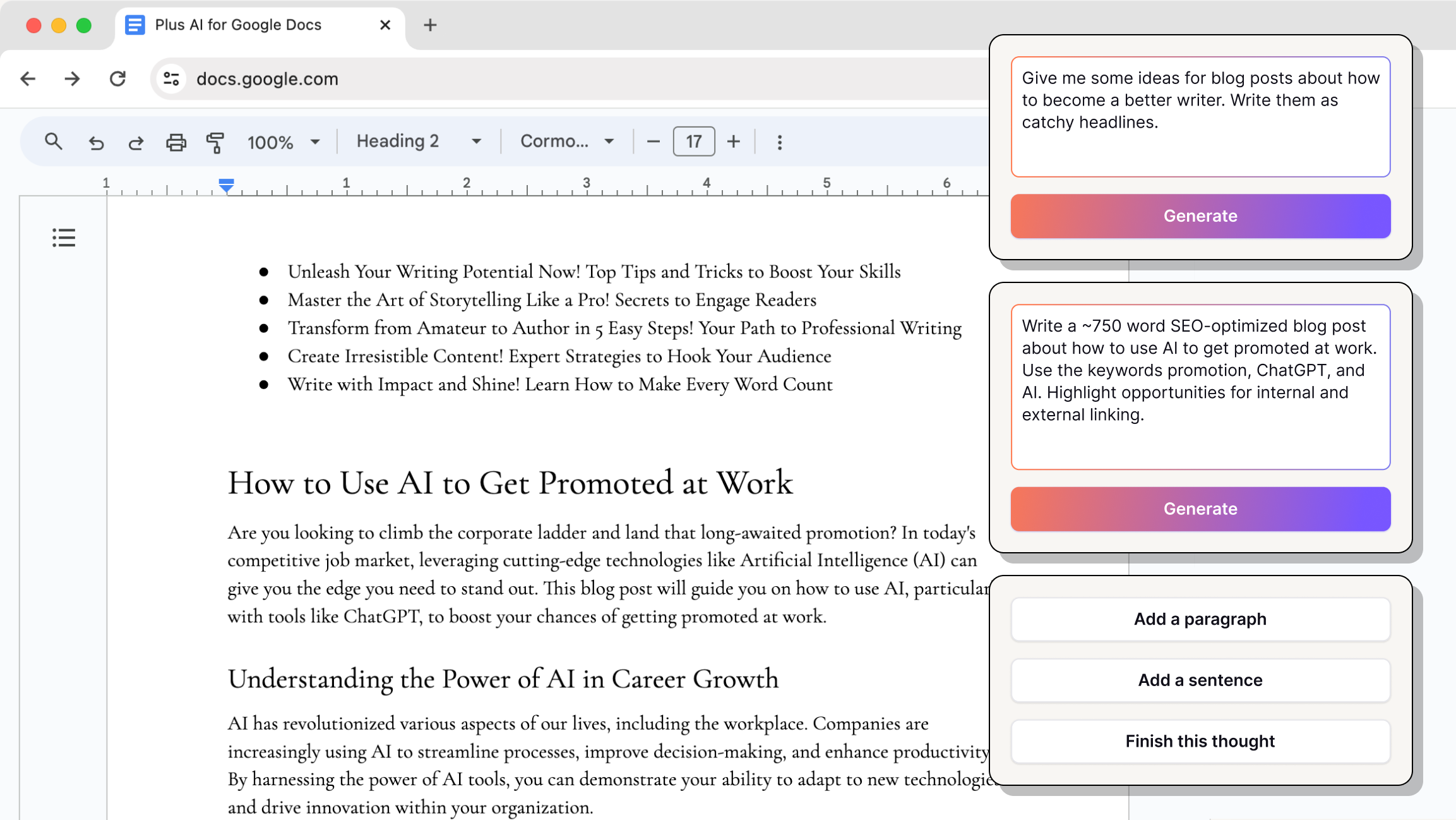Screen dimensions: 1456x820
Task: Switch to the Plus AI for Google Docs tab
Action: [x=237, y=25]
